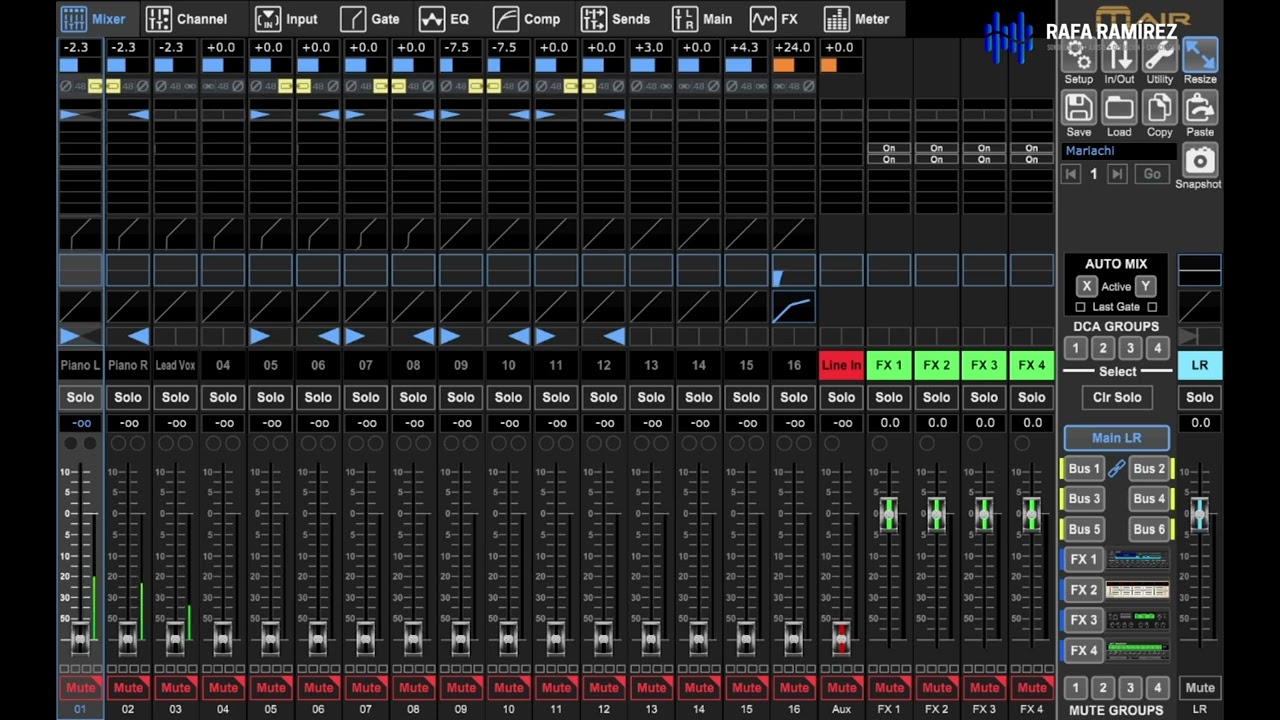Select Bus 4 send layer

tap(1150, 498)
